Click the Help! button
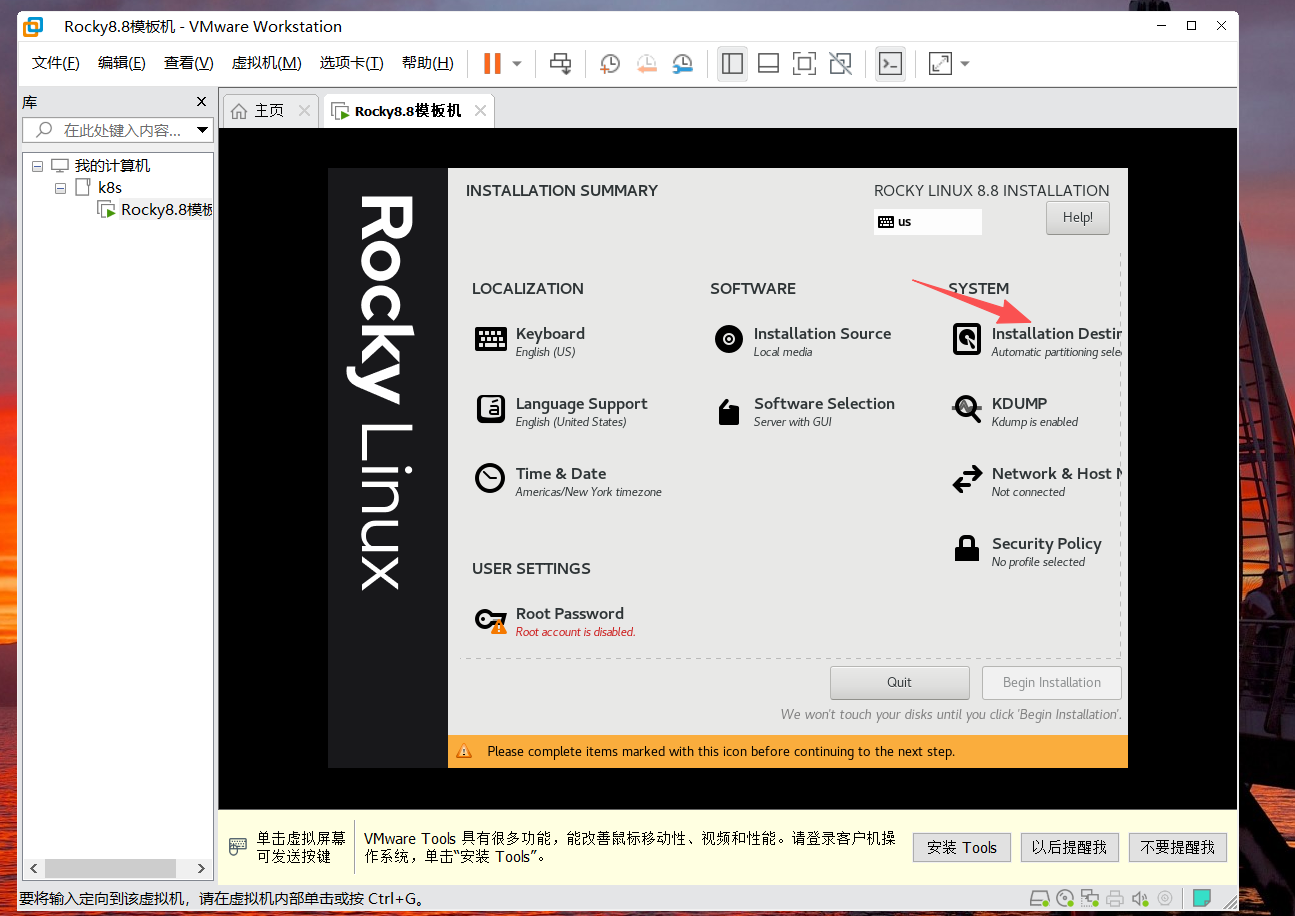The width and height of the screenshot is (1295, 916). pyautogui.click(x=1078, y=218)
